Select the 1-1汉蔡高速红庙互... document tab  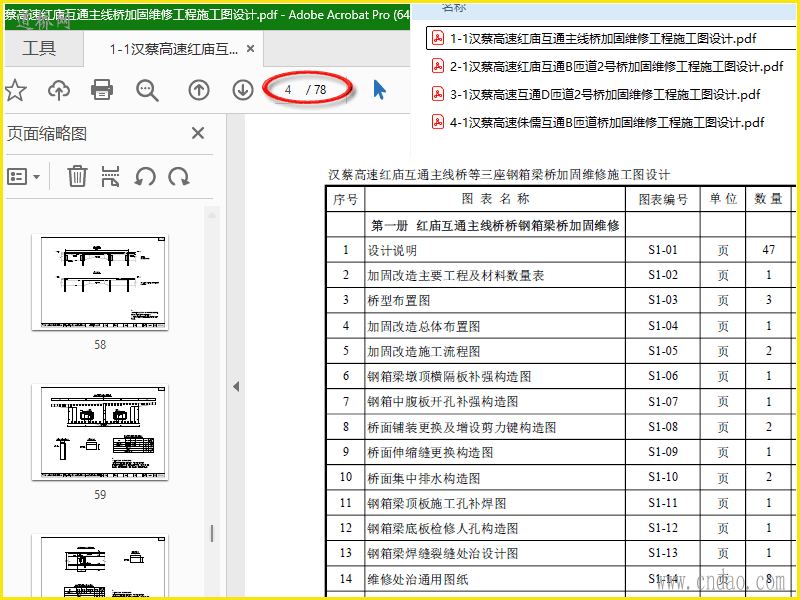(x=173, y=49)
